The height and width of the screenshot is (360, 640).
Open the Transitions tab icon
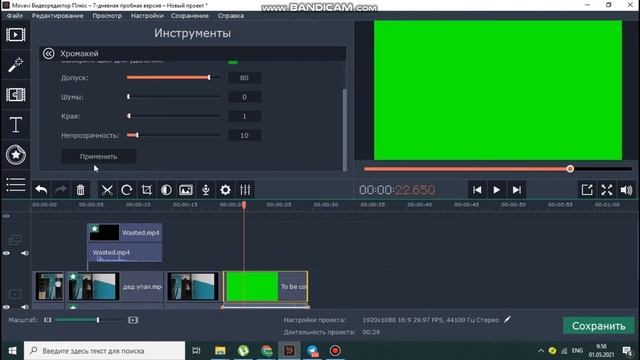(16, 95)
